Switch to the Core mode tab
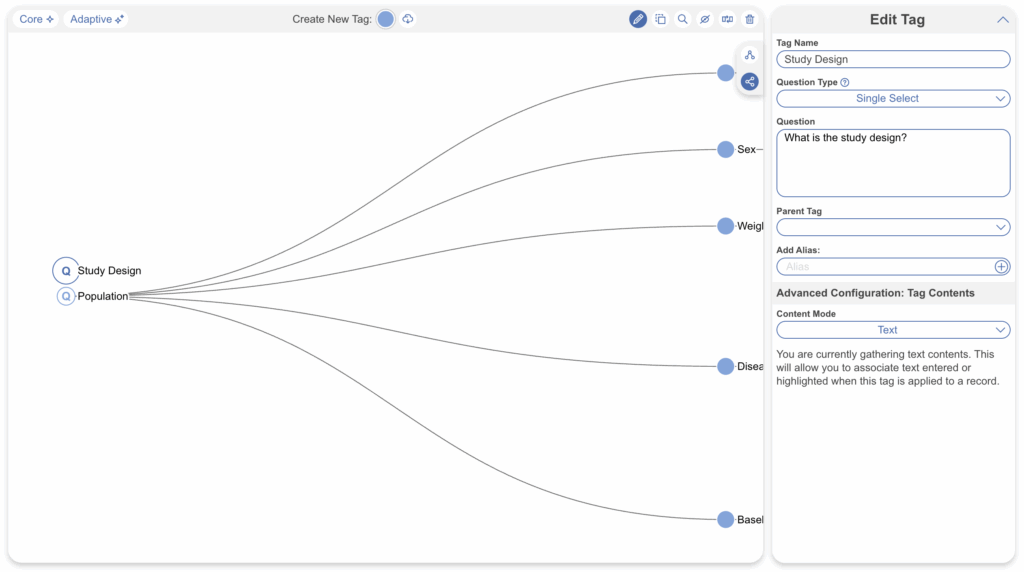This screenshot has width=1024, height=572. tap(37, 19)
